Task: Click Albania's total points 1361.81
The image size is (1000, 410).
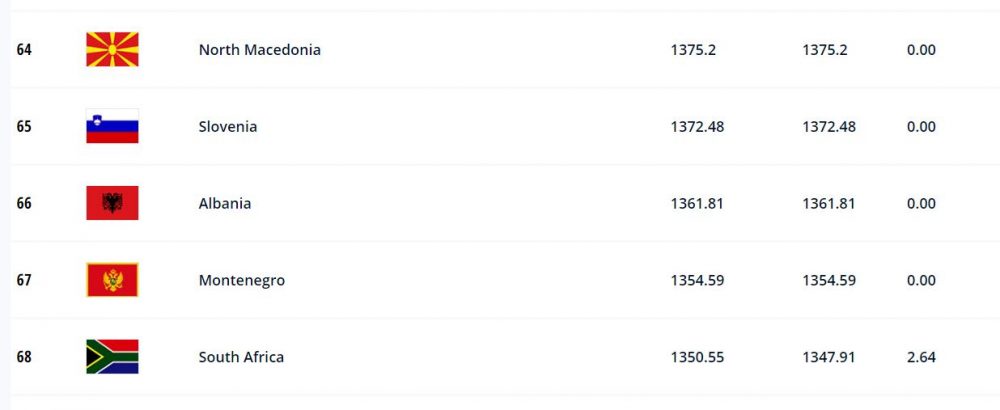Action: (696, 203)
